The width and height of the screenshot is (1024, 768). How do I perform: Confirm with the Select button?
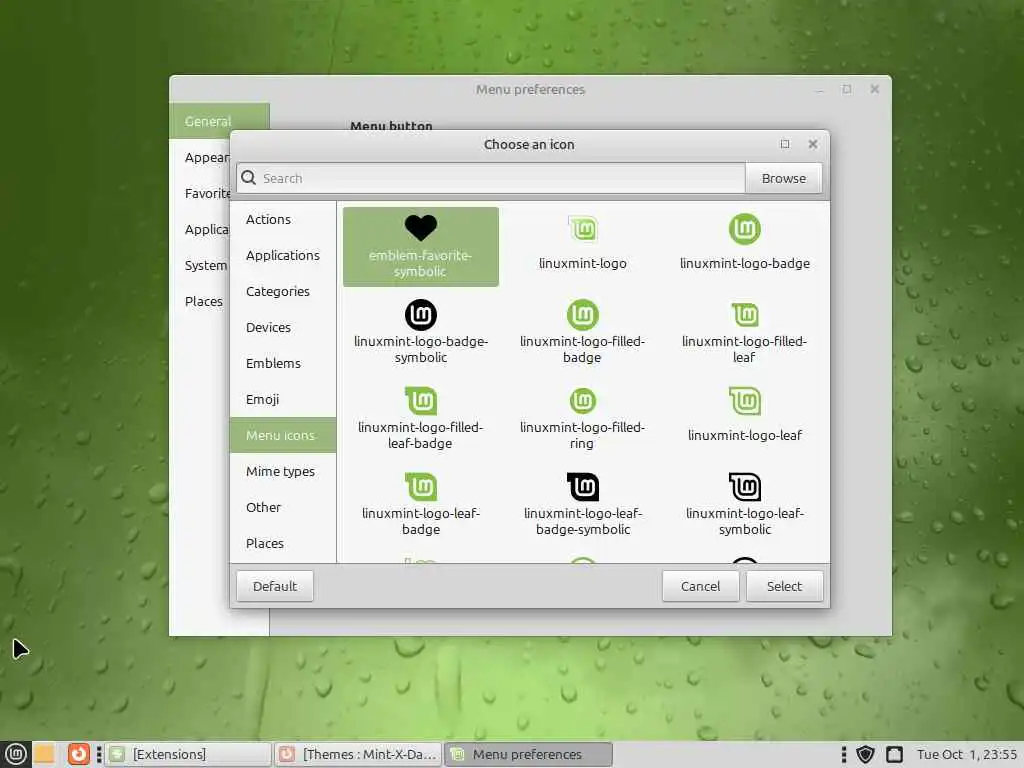784,586
